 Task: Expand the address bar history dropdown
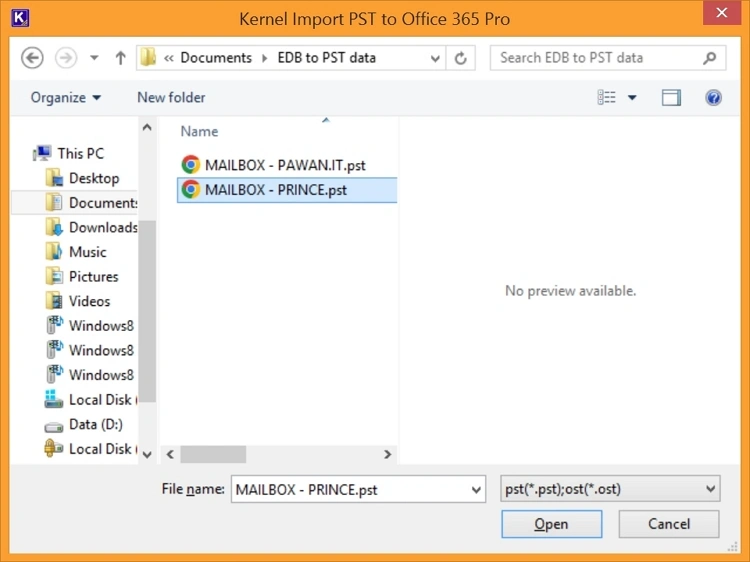(435, 58)
